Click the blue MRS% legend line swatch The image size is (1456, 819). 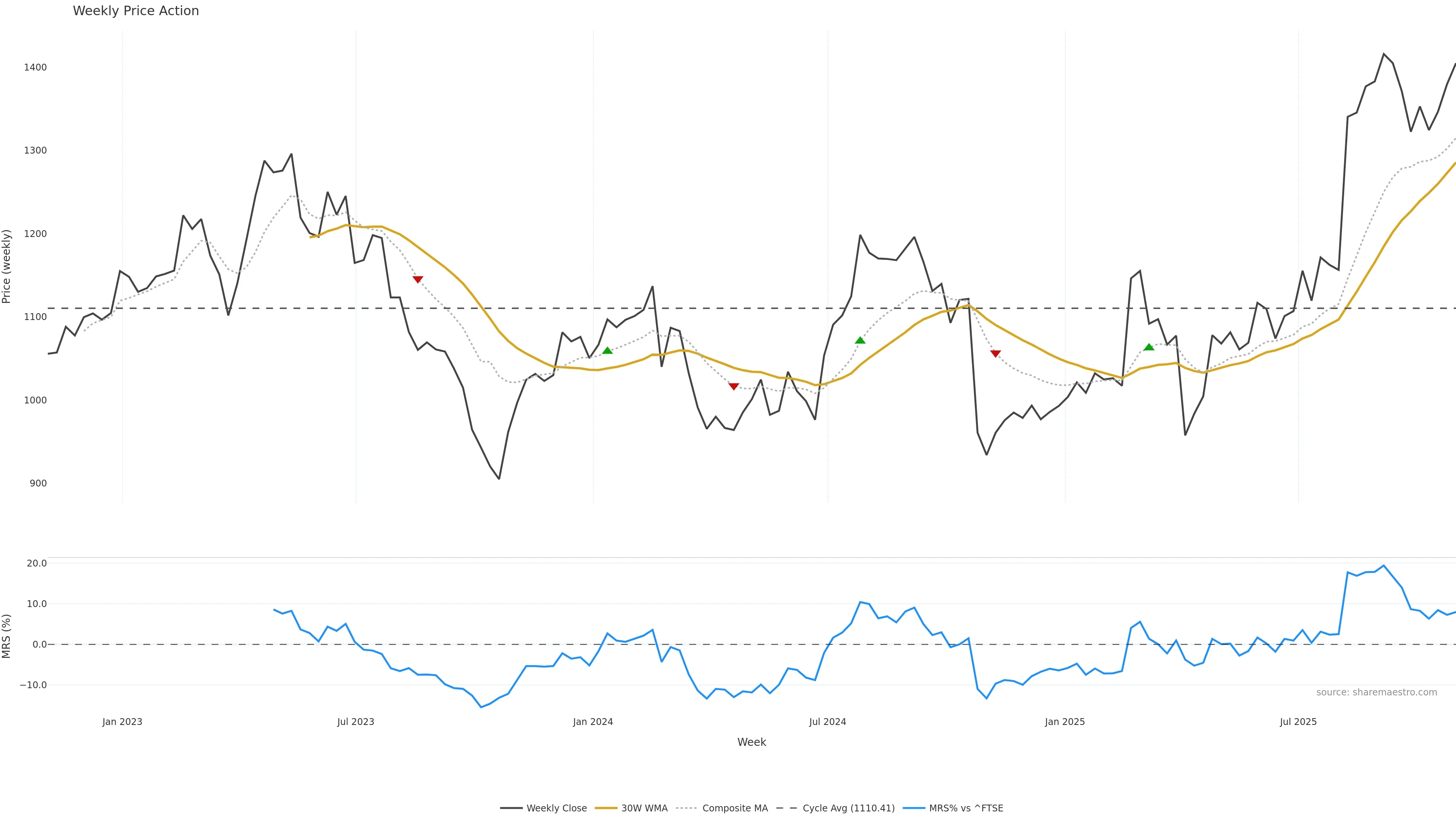click(x=913, y=808)
